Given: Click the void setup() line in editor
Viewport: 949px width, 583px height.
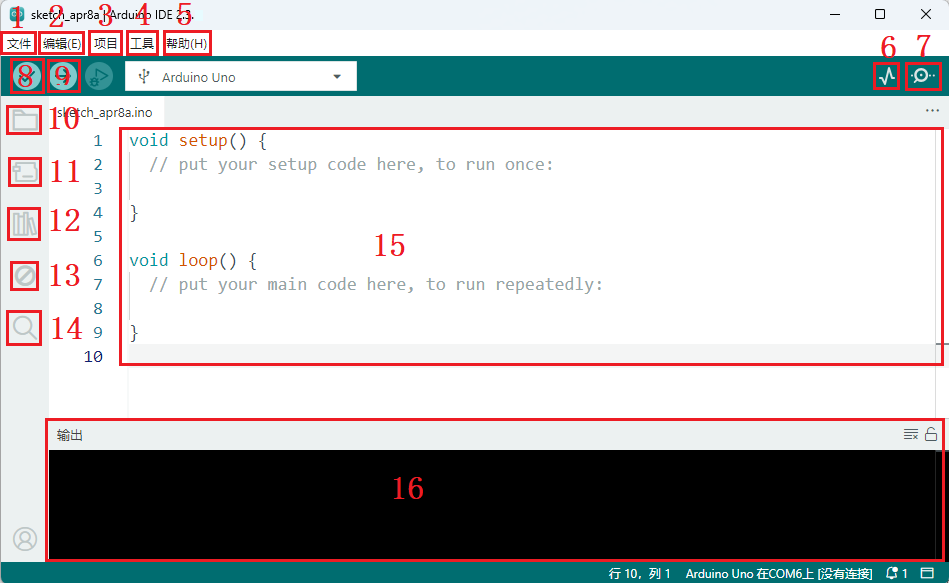Looking at the screenshot, I should 198,140.
